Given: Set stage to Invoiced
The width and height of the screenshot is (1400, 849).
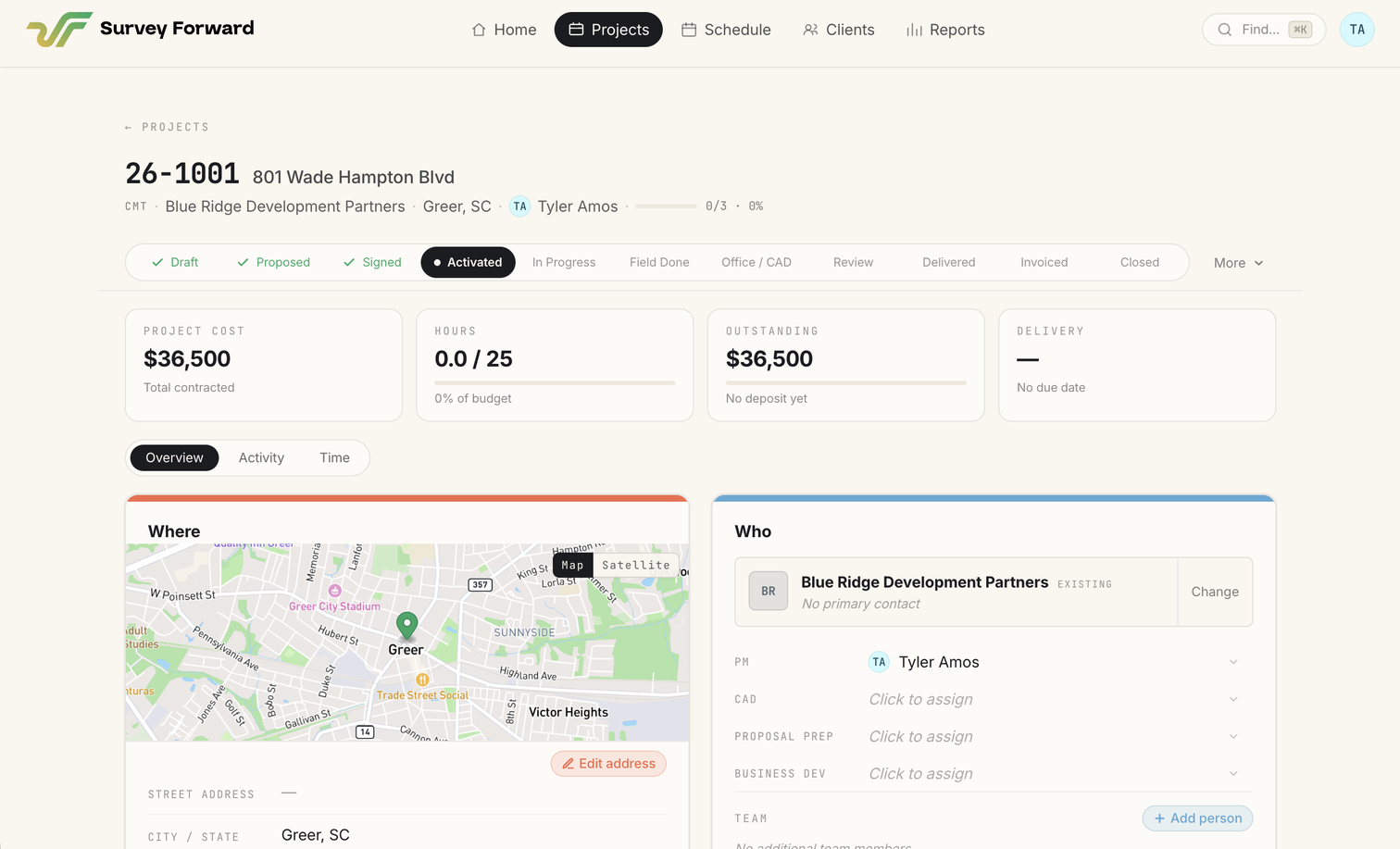Looking at the screenshot, I should (x=1044, y=262).
